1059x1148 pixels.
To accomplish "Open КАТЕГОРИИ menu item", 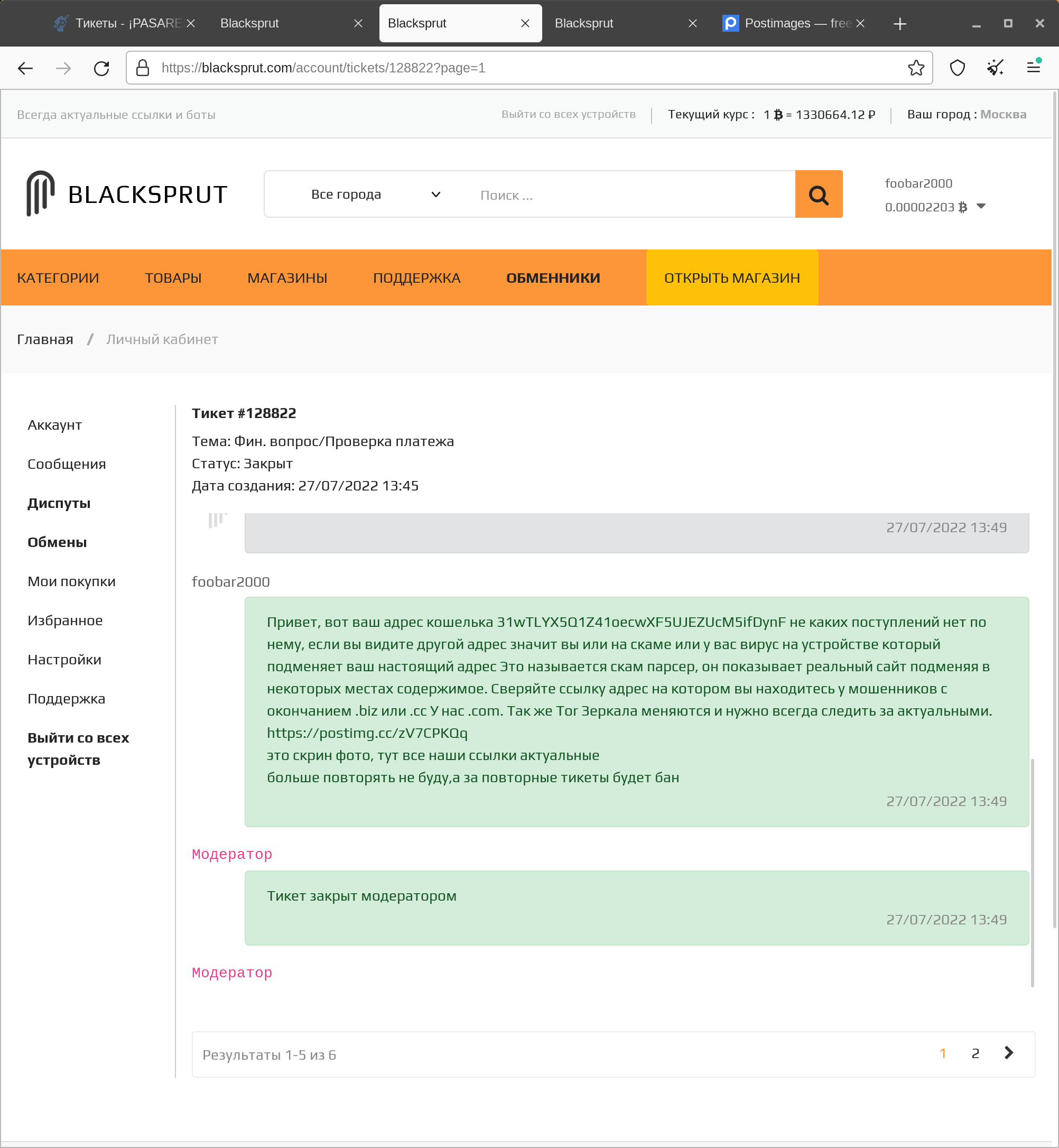I will 58,278.
